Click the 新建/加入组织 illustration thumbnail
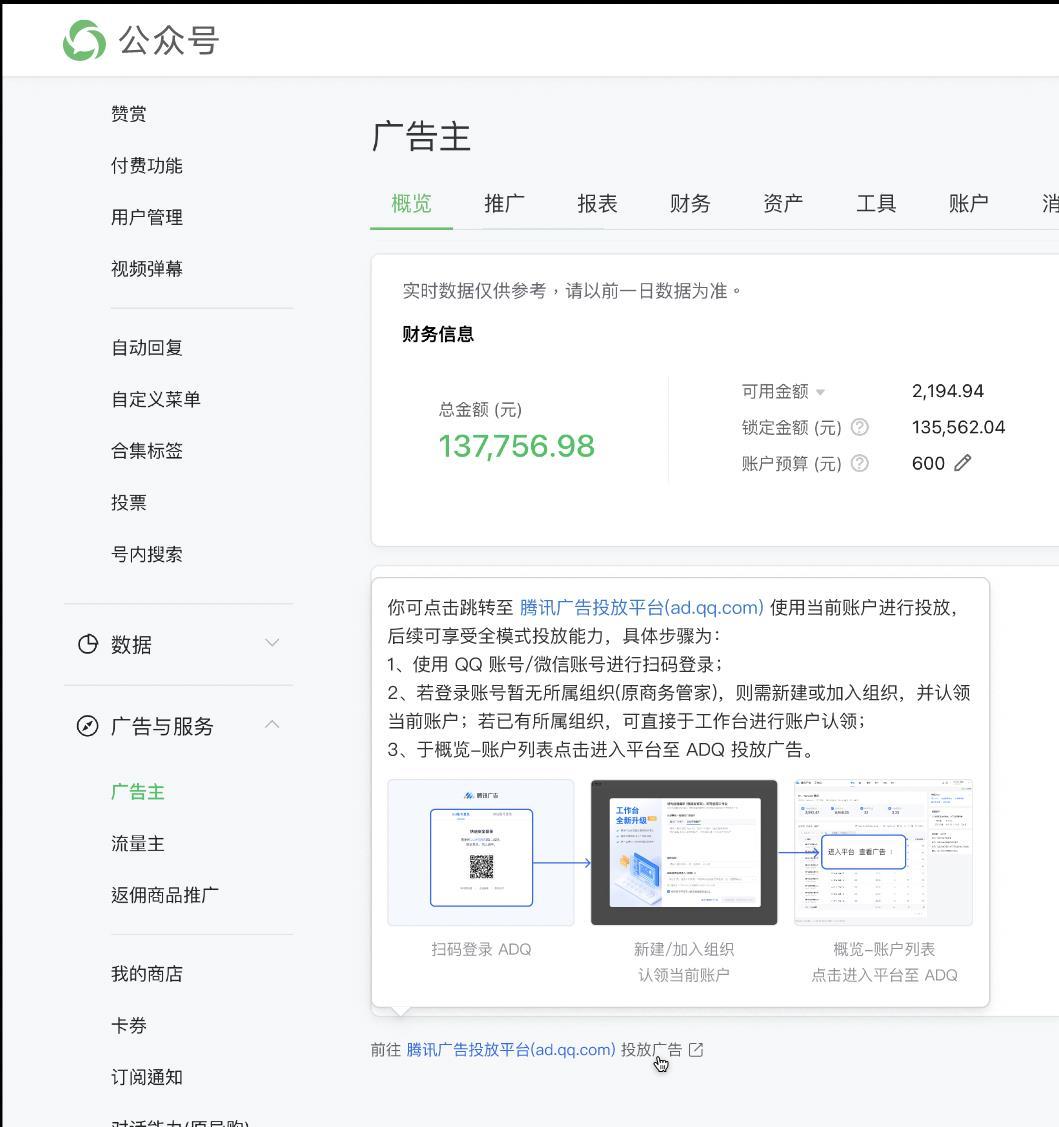 click(686, 852)
